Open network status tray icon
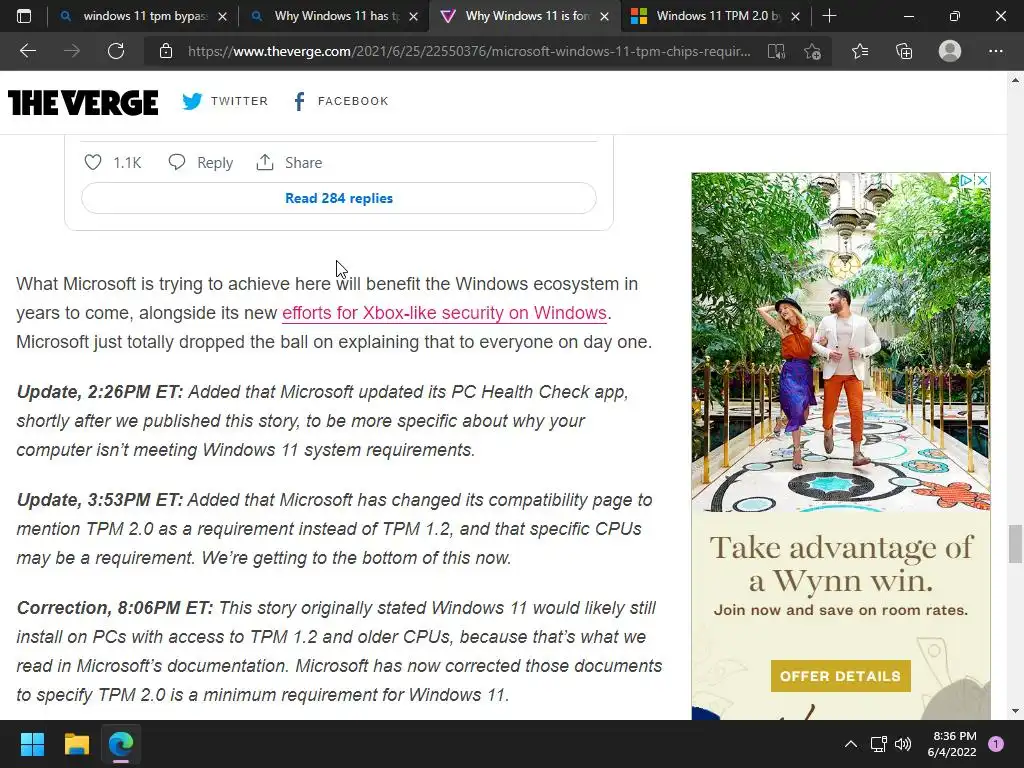The width and height of the screenshot is (1024, 768). (x=878, y=744)
